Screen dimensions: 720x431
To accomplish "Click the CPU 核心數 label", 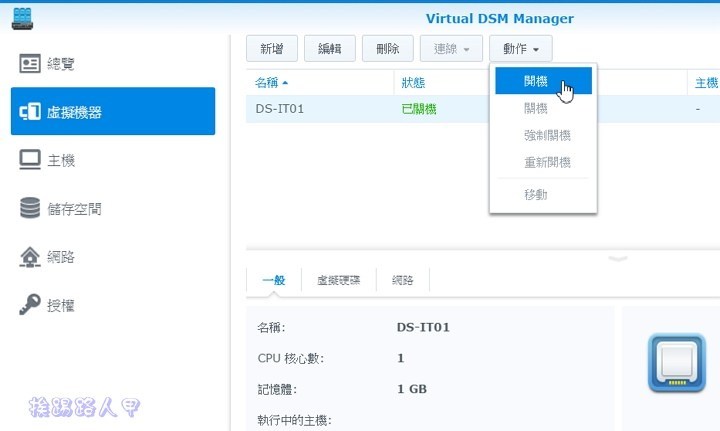I will [291, 358].
